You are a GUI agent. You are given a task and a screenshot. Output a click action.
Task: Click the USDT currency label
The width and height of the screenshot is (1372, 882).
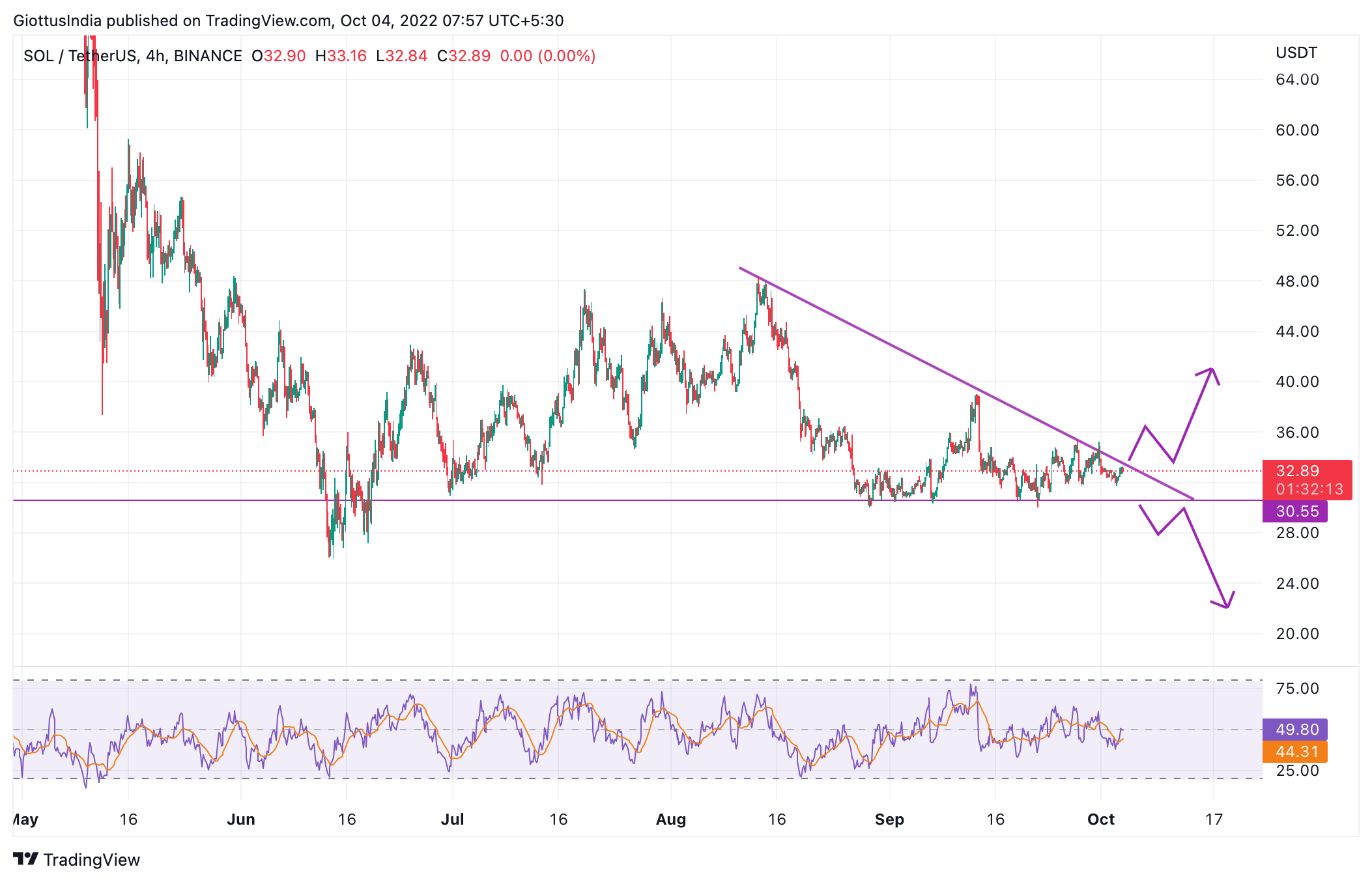tap(1296, 53)
